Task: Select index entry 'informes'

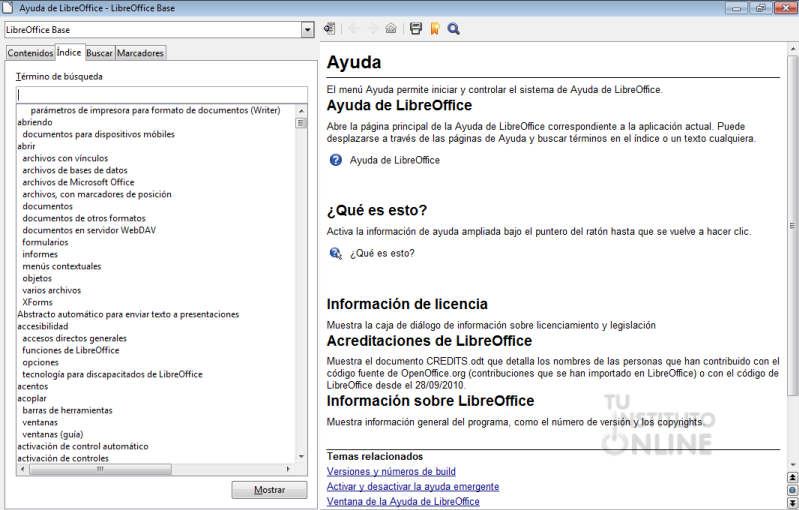Action: [40, 254]
